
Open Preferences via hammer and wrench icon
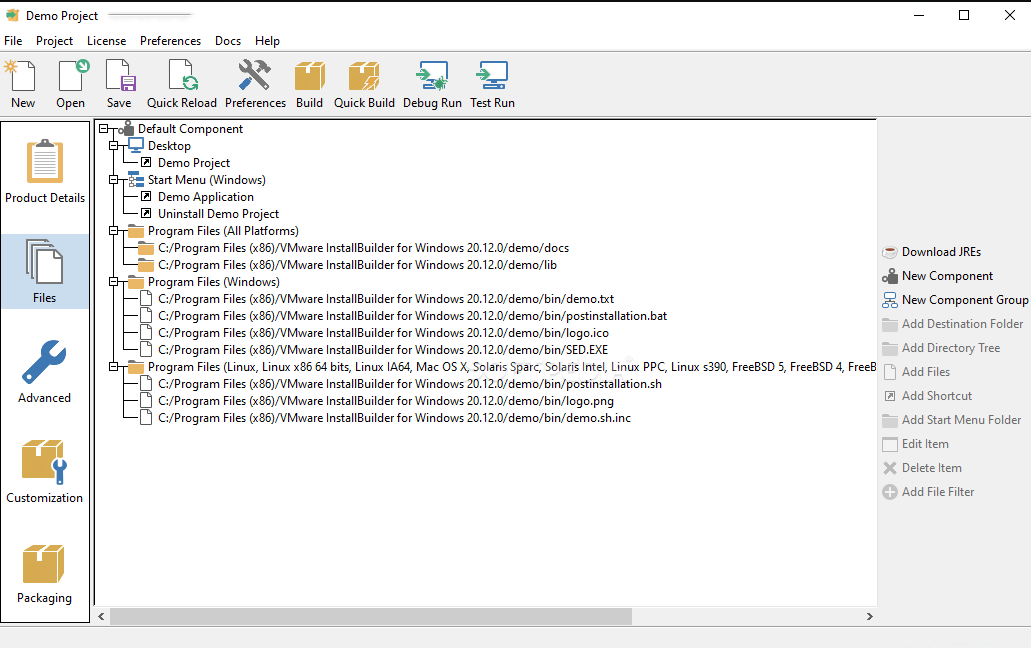[255, 83]
